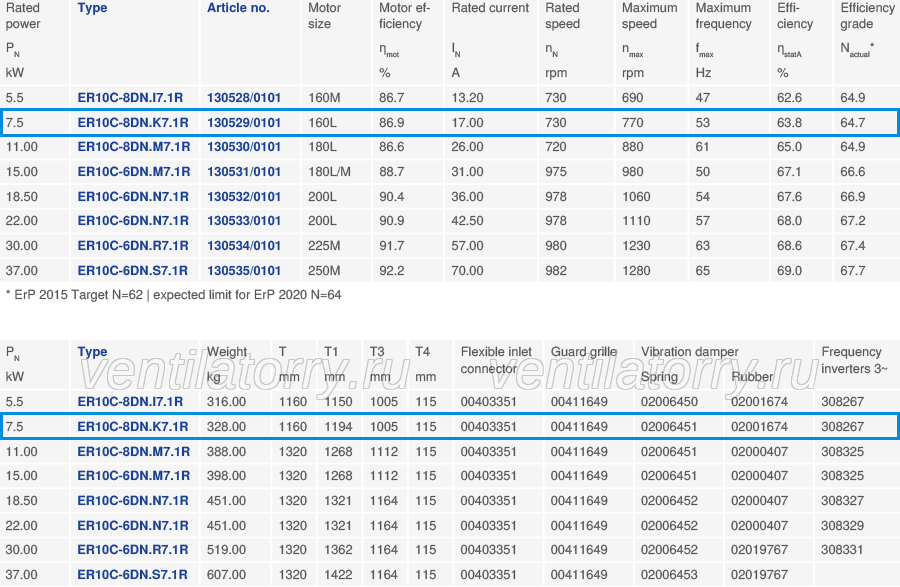The height and width of the screenshot is (587, 900).
Task: Select T1 dimension value '1194'
Action: pos(338,426)
